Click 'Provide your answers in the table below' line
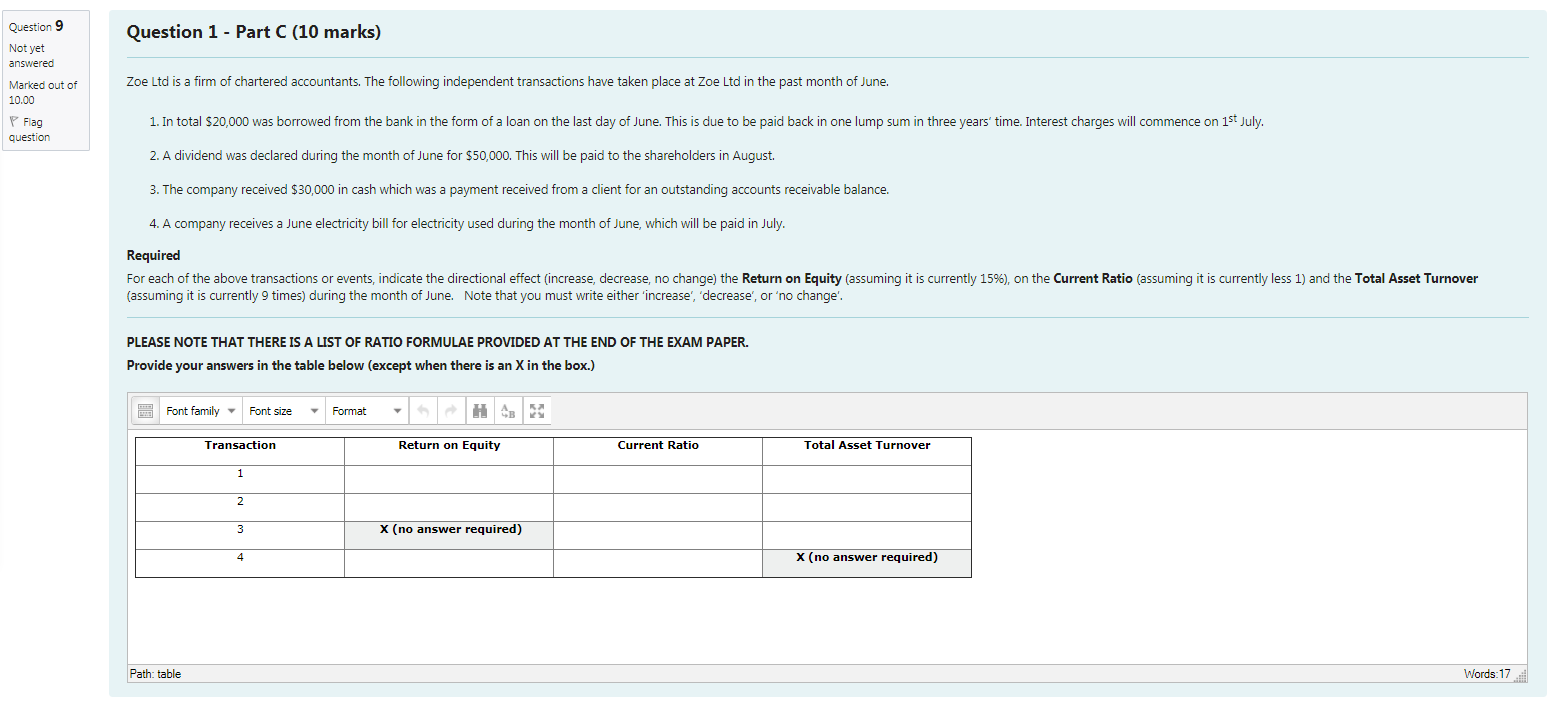This screenshot has width=1550, height=706. [360, 366]
